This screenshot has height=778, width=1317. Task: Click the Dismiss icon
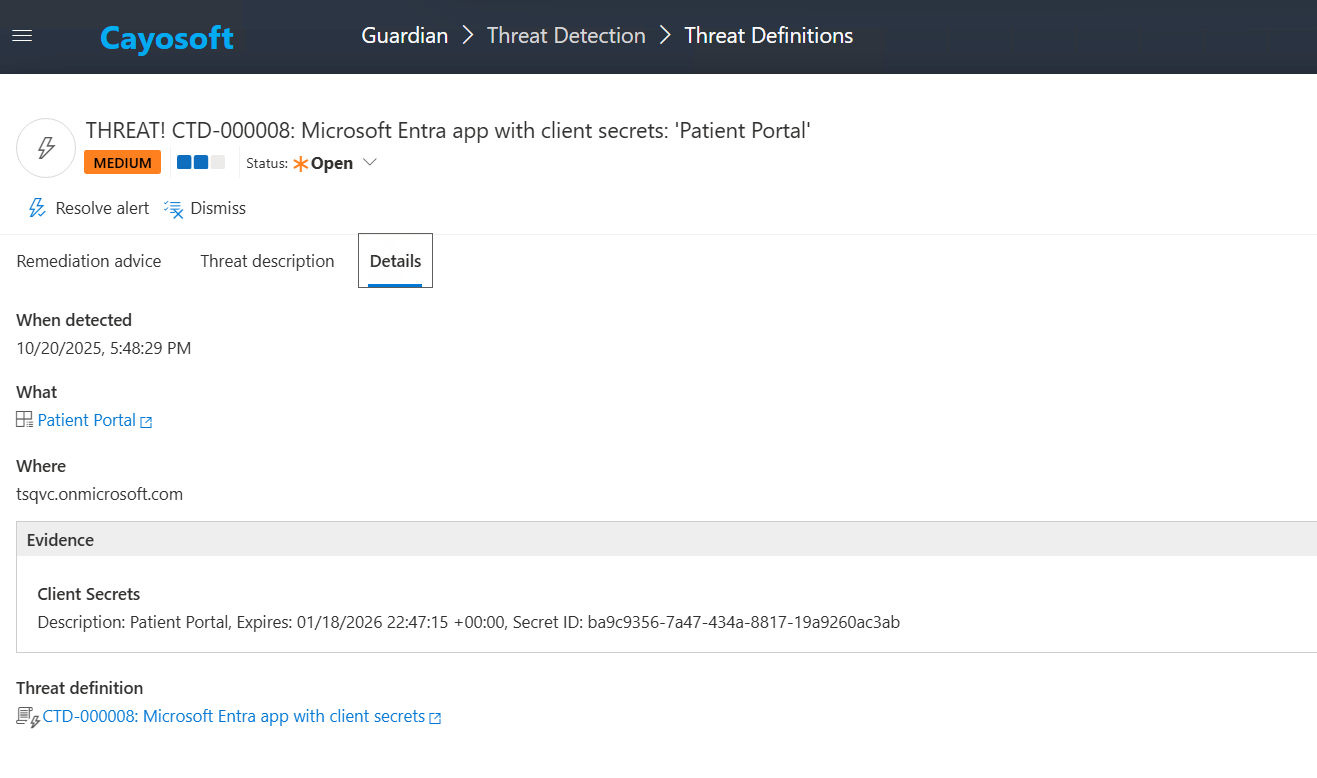[174, 208]
